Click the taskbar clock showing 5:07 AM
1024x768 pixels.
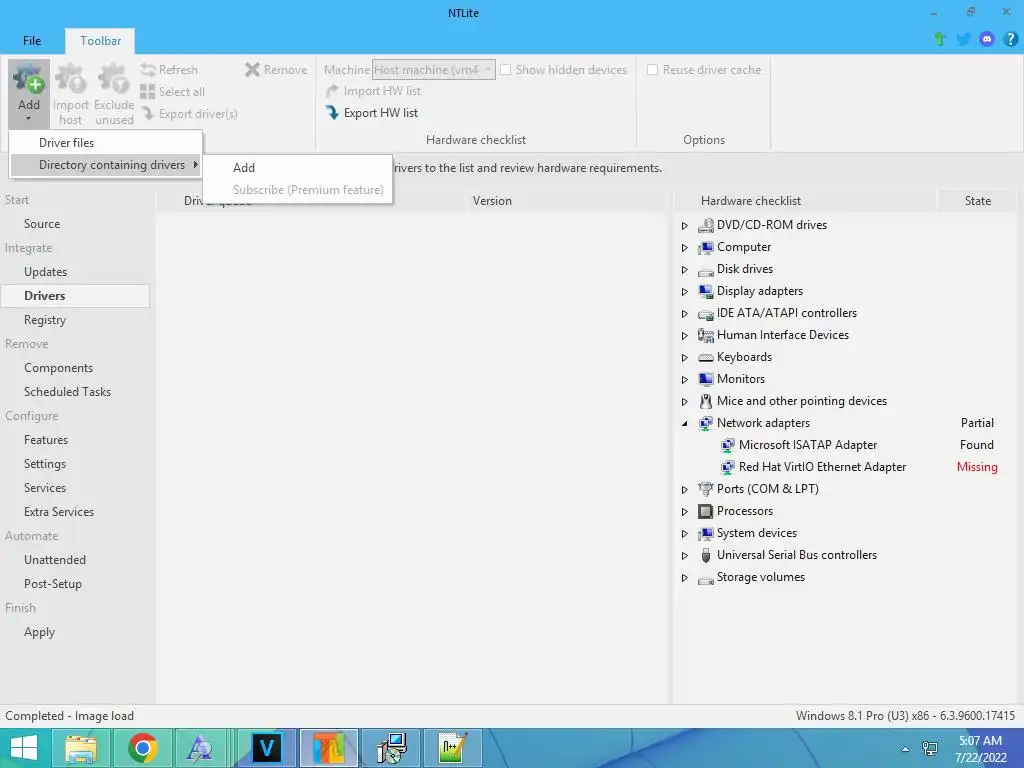pos(980,748)
